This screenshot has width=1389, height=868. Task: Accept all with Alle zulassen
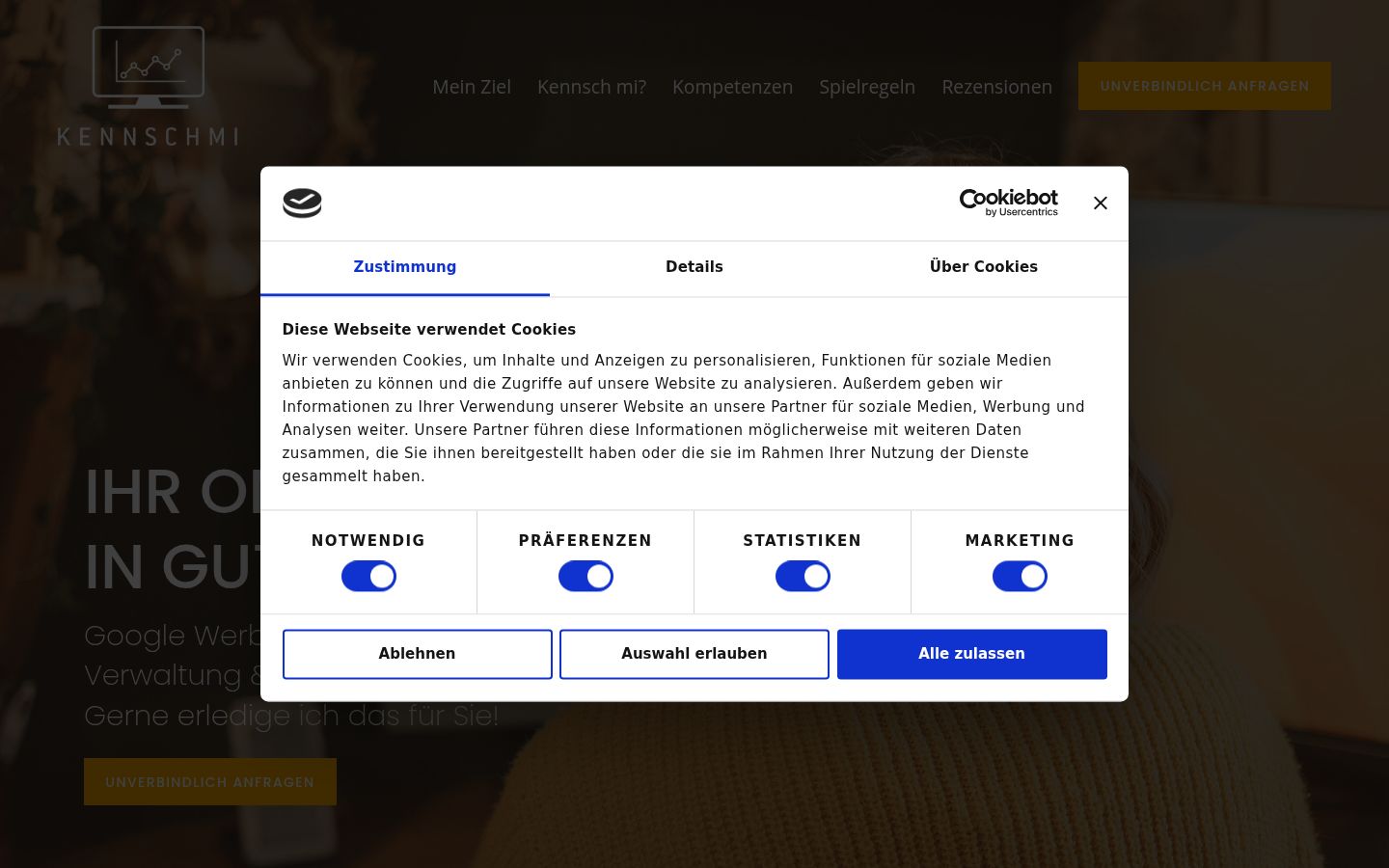tap(972, 654)
